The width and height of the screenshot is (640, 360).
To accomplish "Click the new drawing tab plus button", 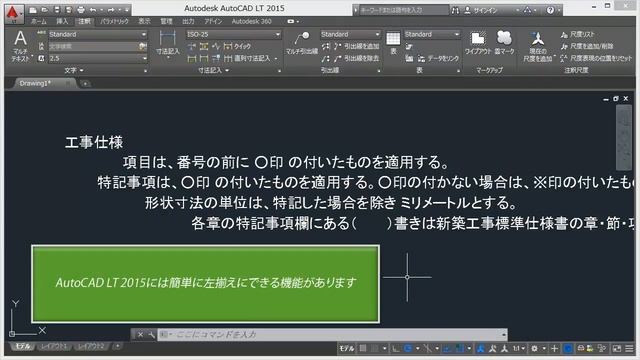I will coord(85,84).
